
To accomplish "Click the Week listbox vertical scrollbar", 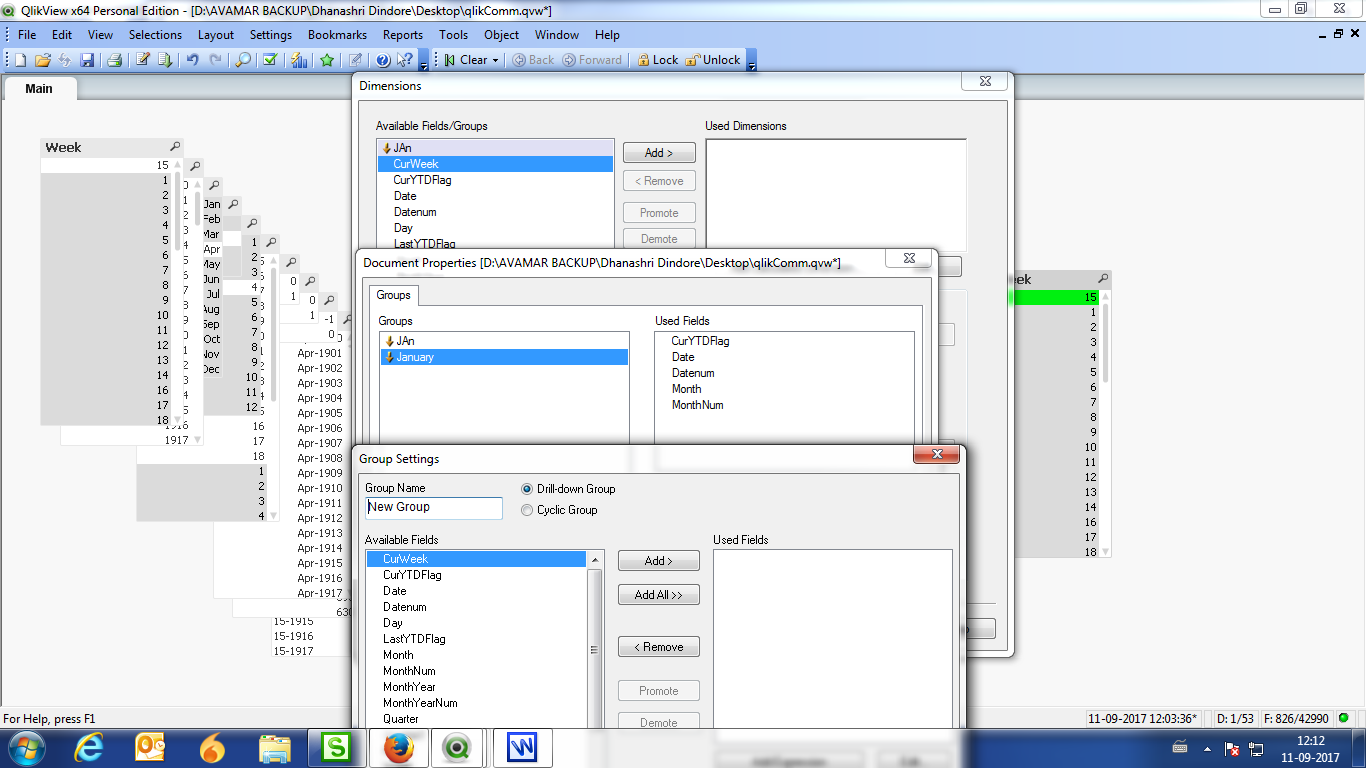I will (x=178, y=210).
